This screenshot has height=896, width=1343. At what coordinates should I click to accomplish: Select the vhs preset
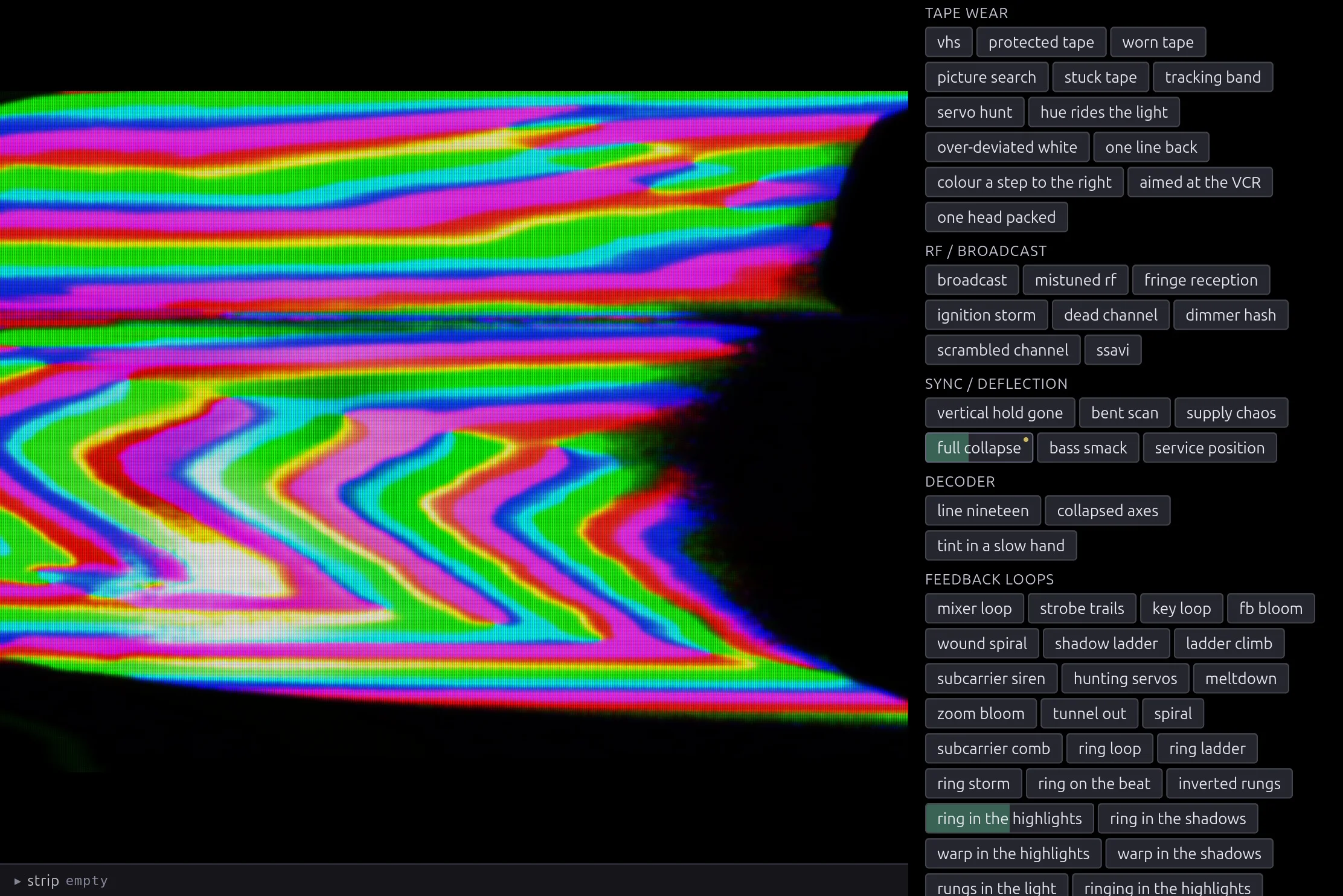[x=948, y=42]
